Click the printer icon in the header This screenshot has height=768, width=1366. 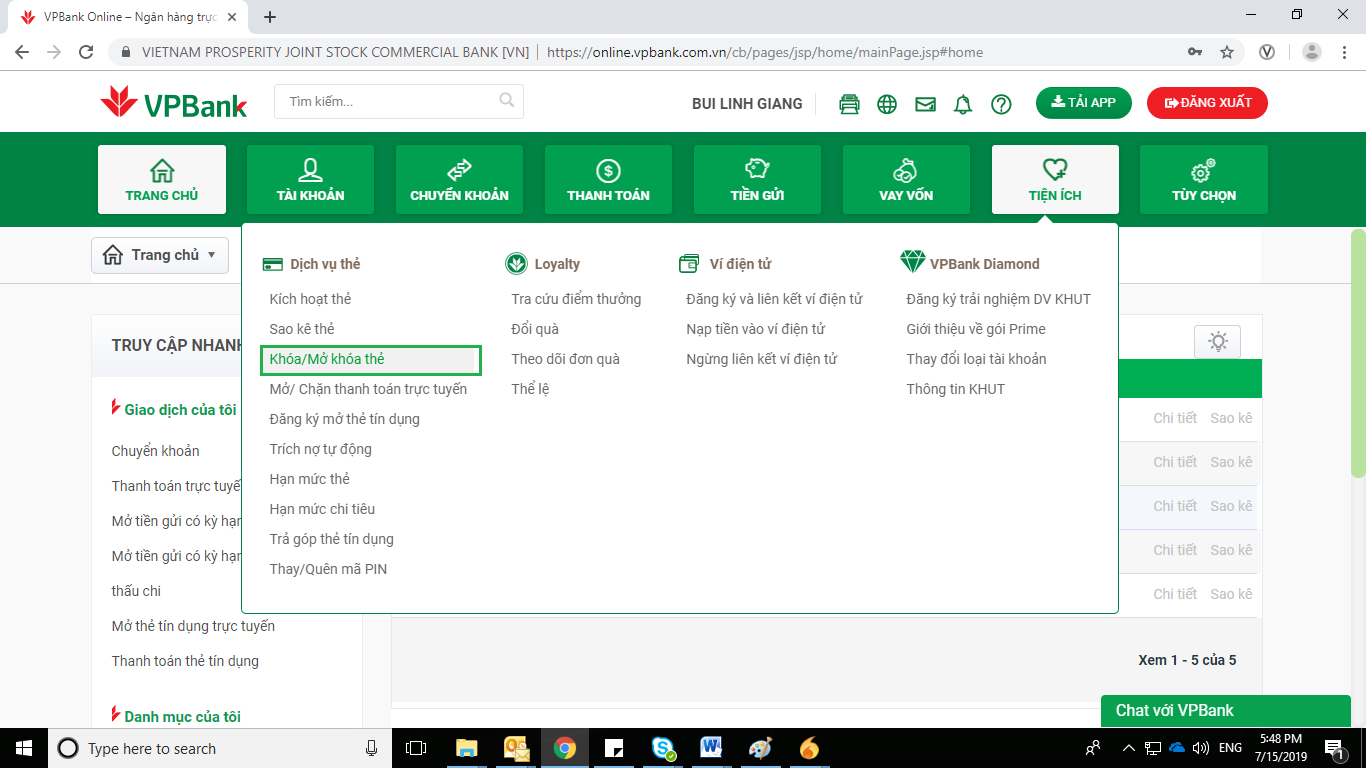click(x=849, y=104)
